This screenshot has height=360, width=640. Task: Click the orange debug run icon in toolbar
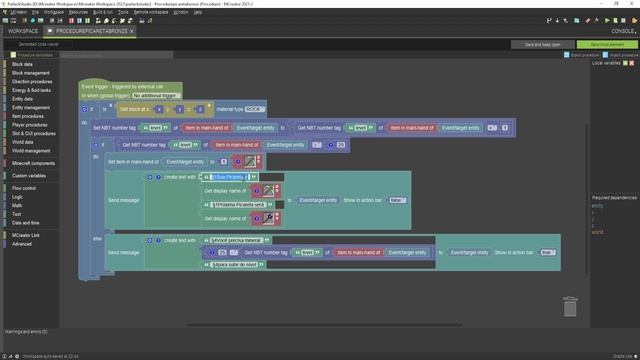coord(635,20)
